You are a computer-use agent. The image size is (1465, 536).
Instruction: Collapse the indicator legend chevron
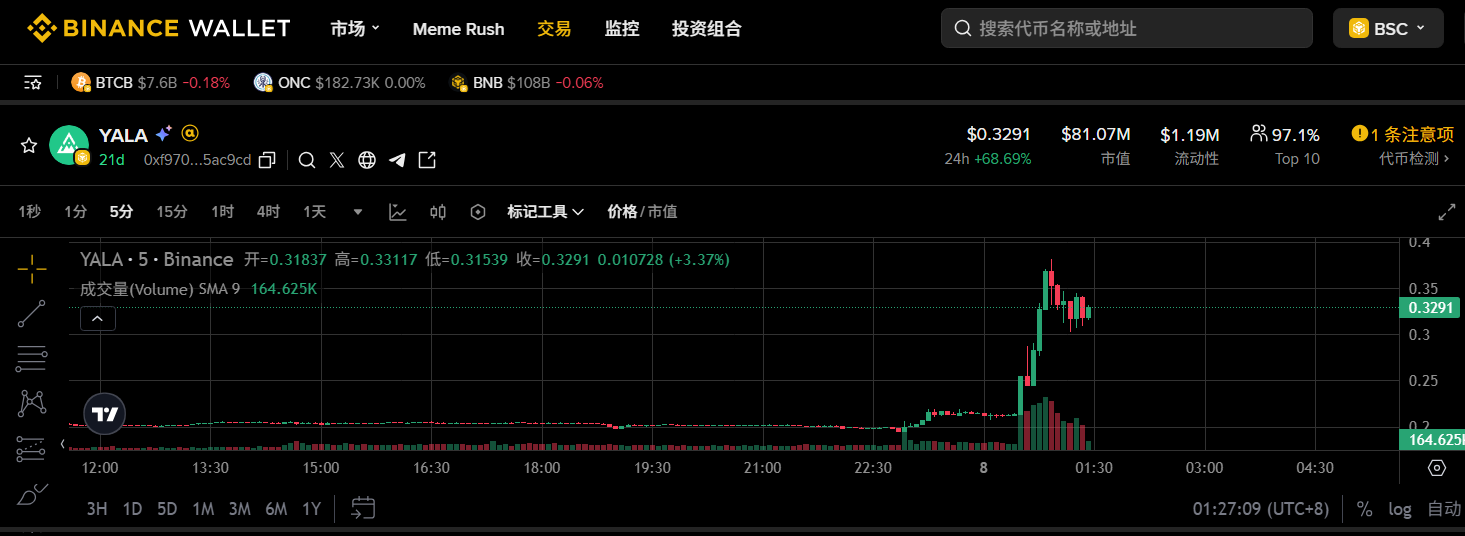(98, 319)
